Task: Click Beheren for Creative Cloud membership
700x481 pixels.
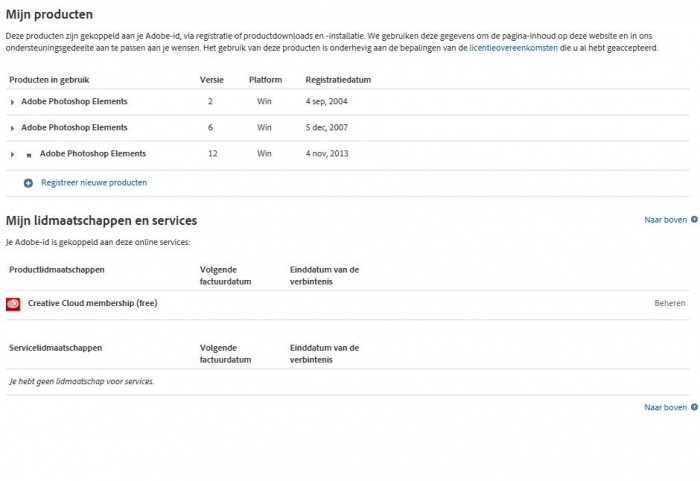Action: [670, 303]
